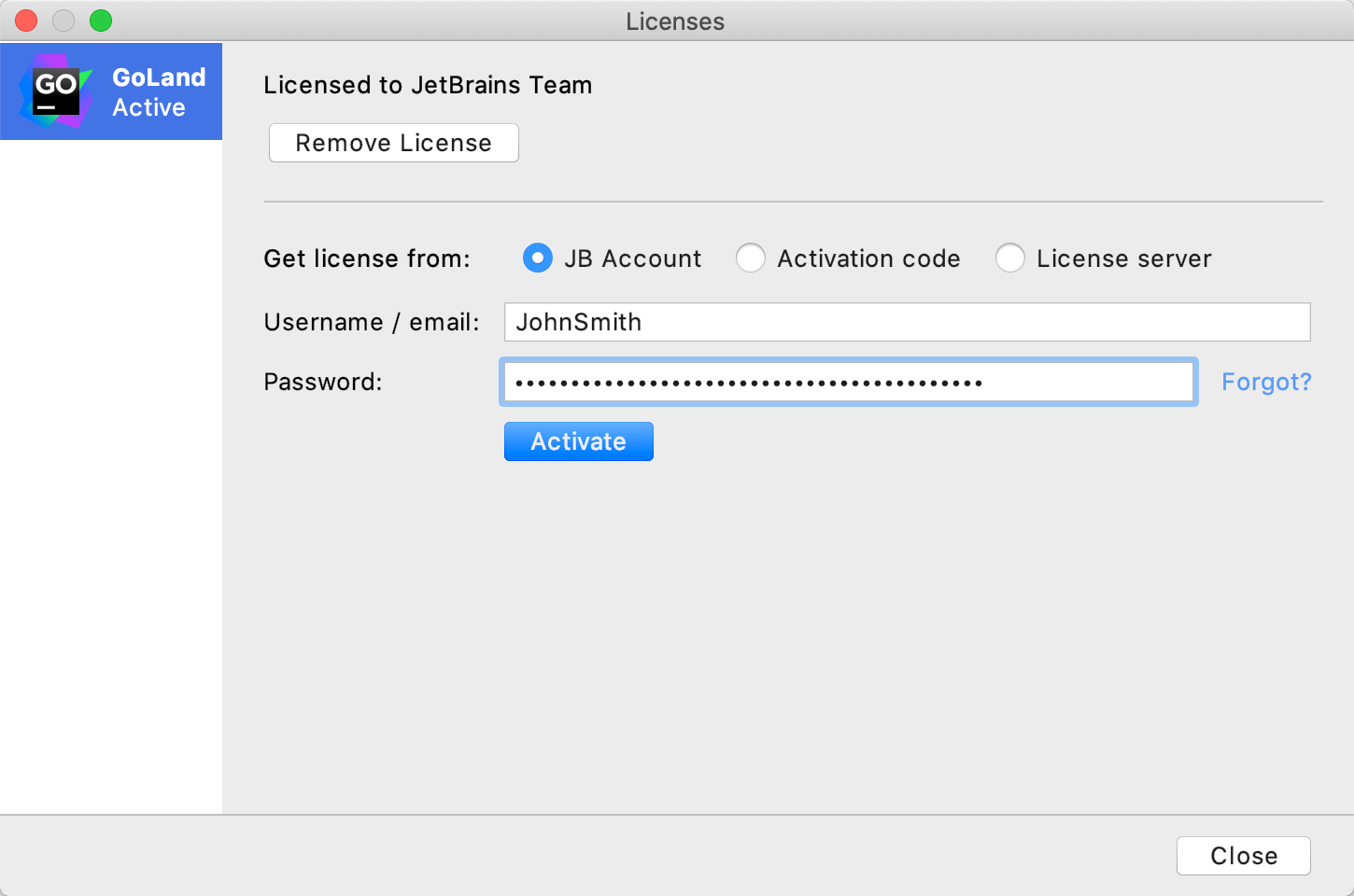The image size is (1354, 896).
Task: Click the Username / email label
Action: (372, 322)
